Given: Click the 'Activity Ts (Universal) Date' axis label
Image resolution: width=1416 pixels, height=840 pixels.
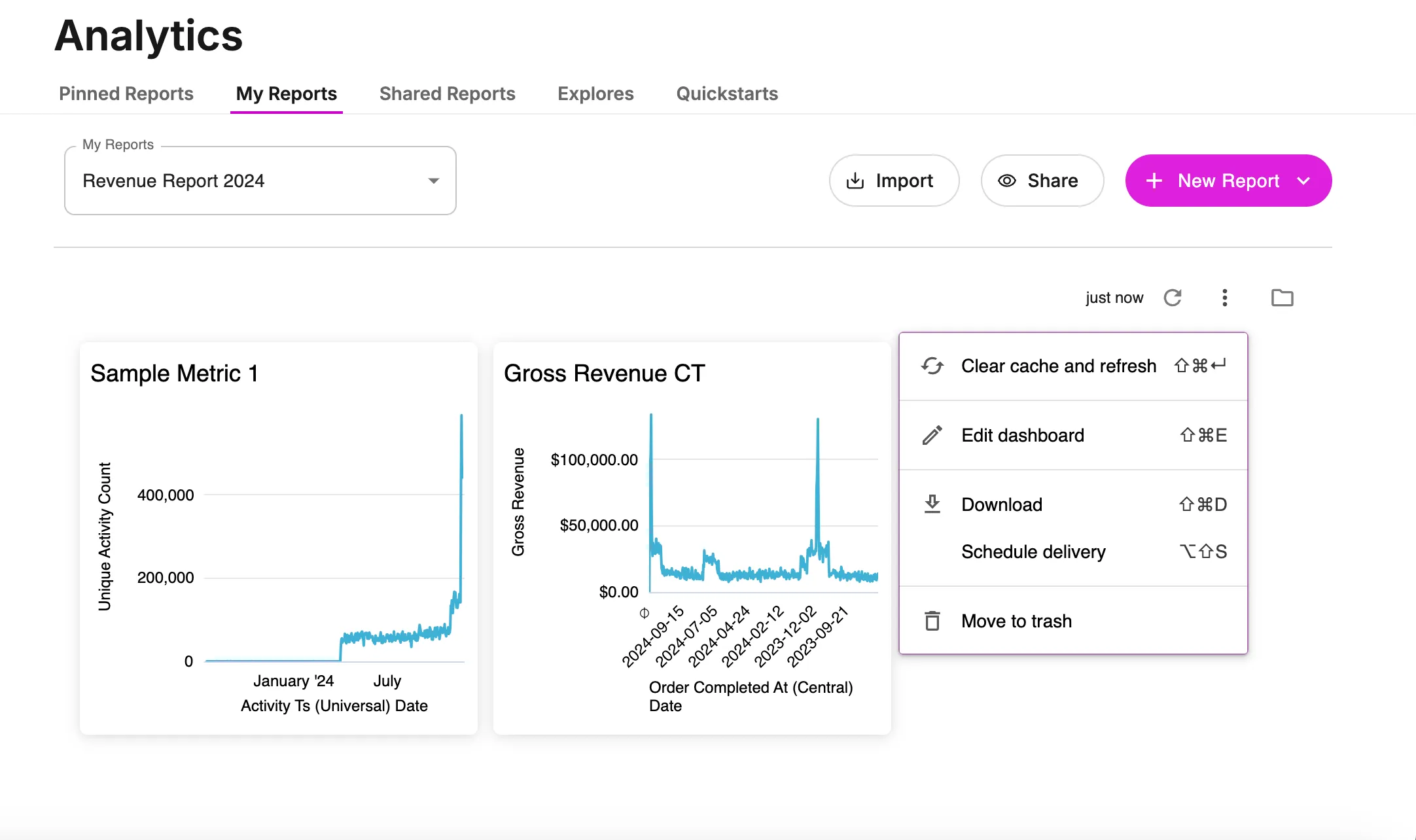Looking at the screenshot, I should coord(334,706).
